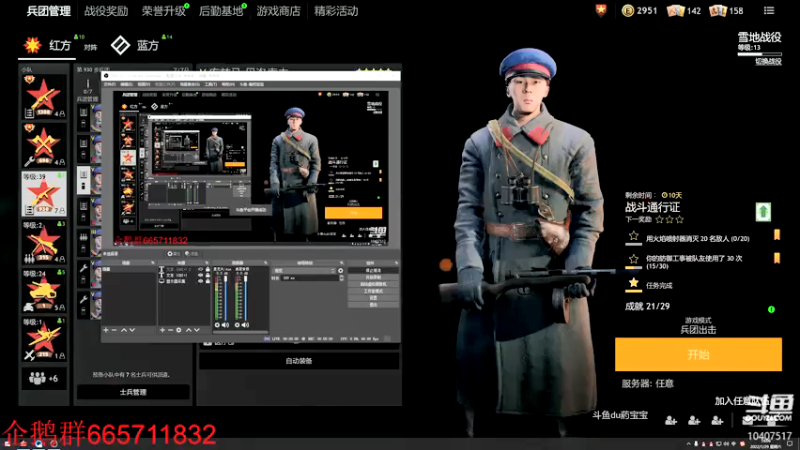
Task: Open the hamburger main menu icon
Action: [769, 10]
